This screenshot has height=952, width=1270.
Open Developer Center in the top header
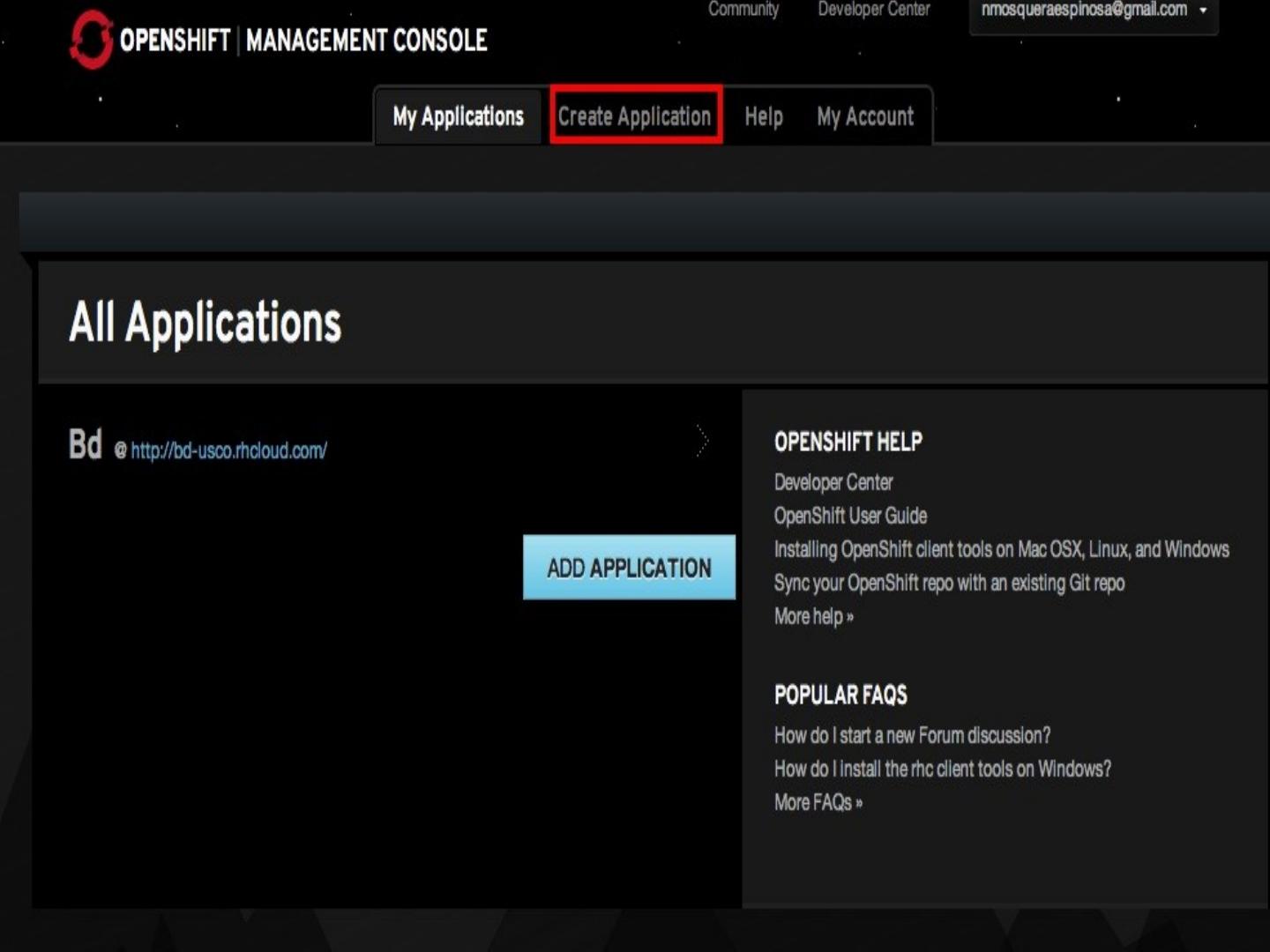point(874,10)
